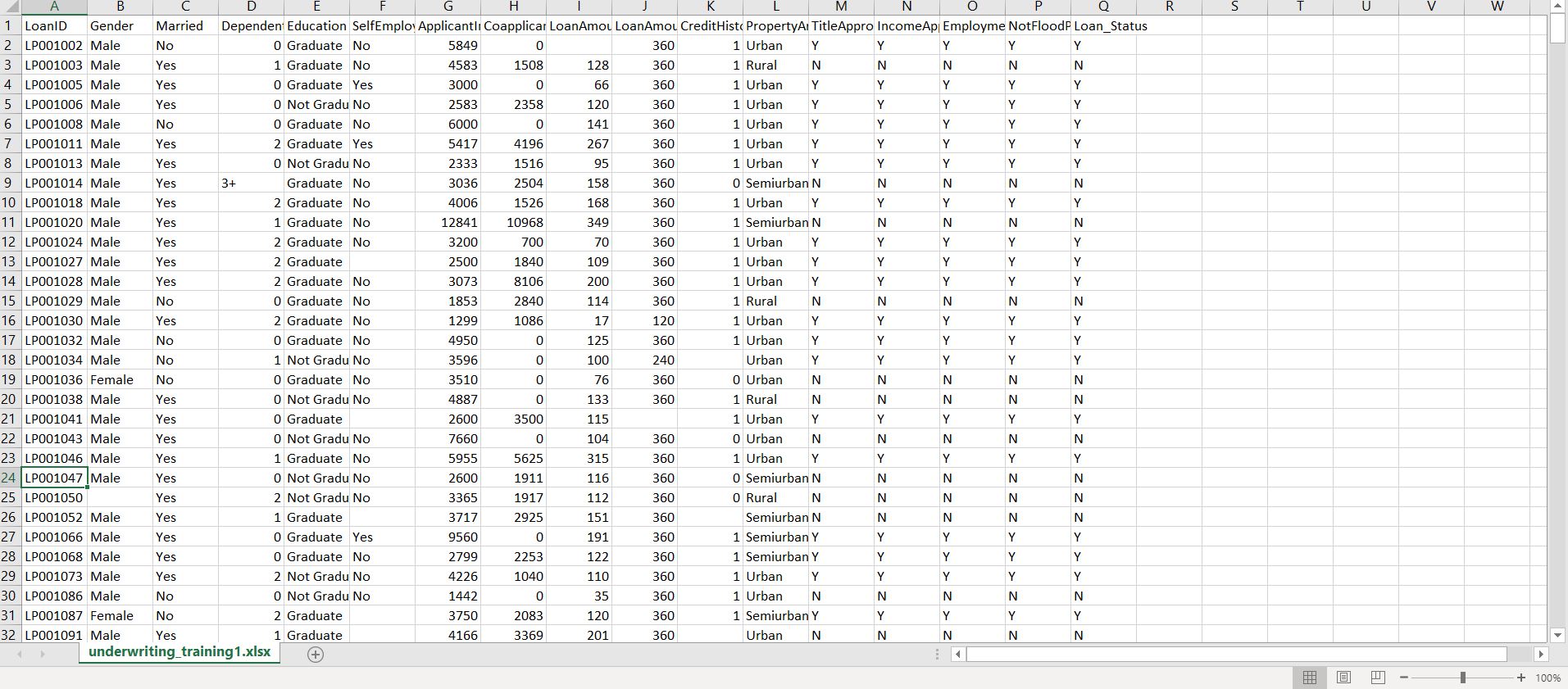Click horizontal scrollbar left arrow
Viewport: 1568px width, 689px height.
tap(957, 654)
